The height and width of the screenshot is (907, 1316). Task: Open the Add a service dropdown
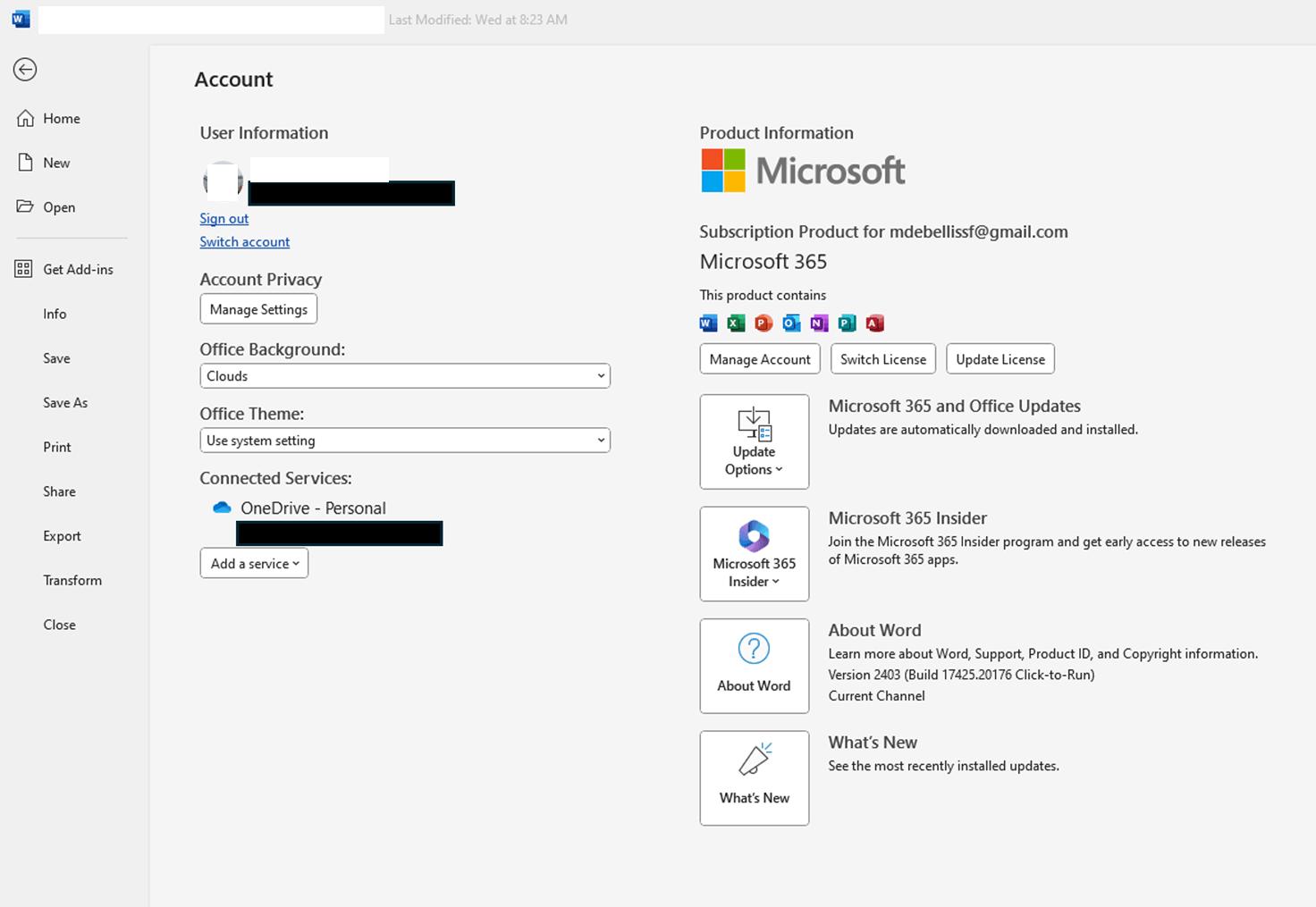coord(255,563)
